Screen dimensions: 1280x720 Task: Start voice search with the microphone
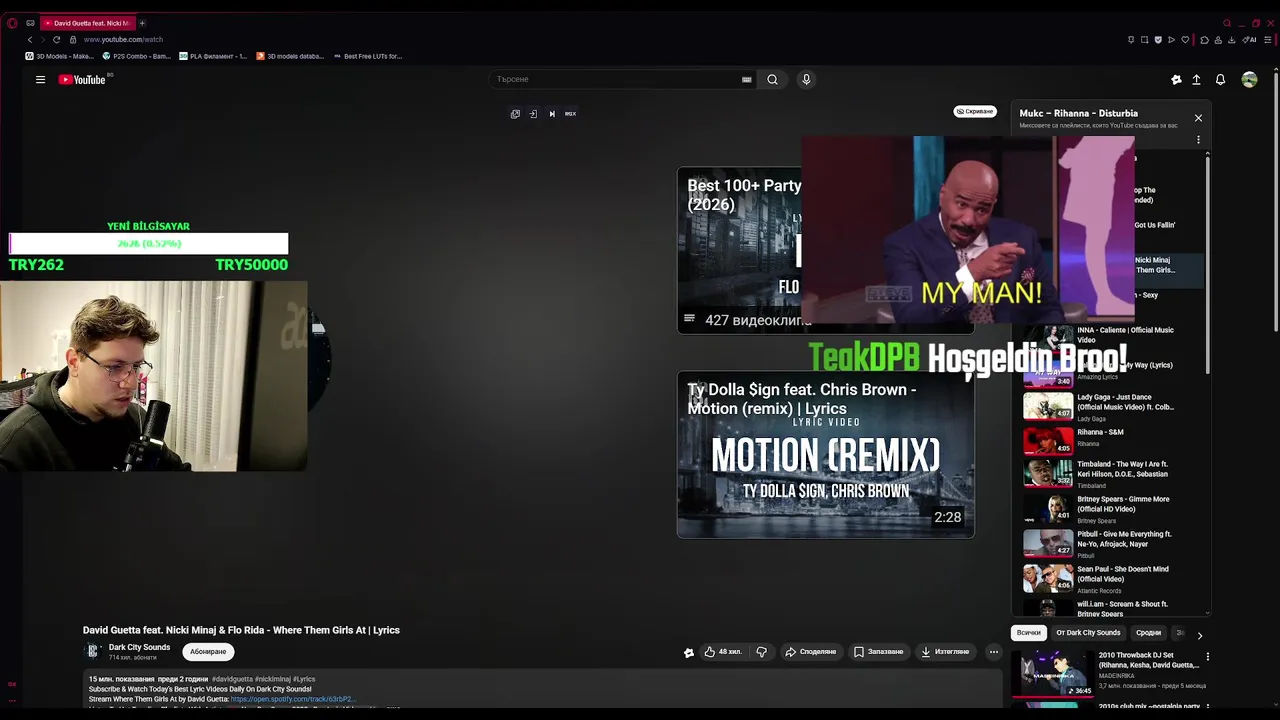click(806, 80)
